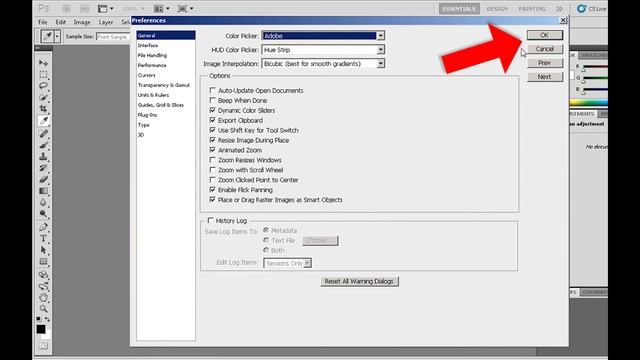Expand more workspaces chevron
This screenshot has width=640, height=360.
pos(559,9)
